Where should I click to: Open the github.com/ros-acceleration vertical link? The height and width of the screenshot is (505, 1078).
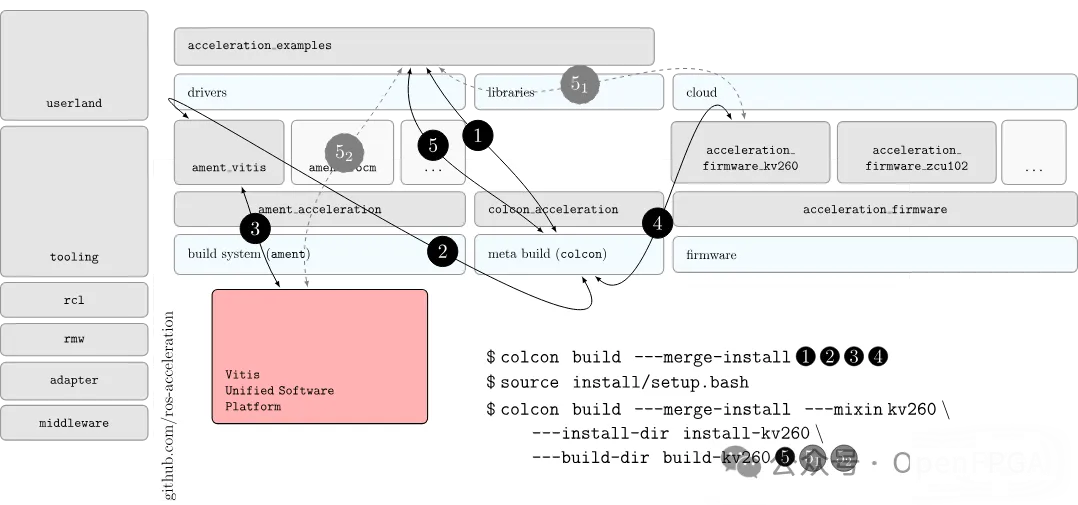pos(168,405)
